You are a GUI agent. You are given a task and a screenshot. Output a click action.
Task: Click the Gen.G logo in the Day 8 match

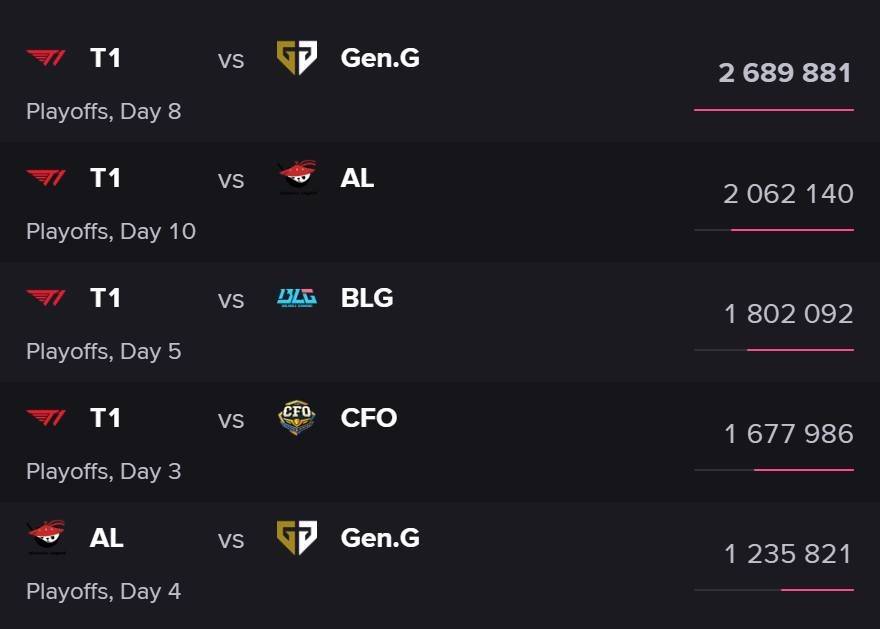pyautogui.click(x=297, y=58)
